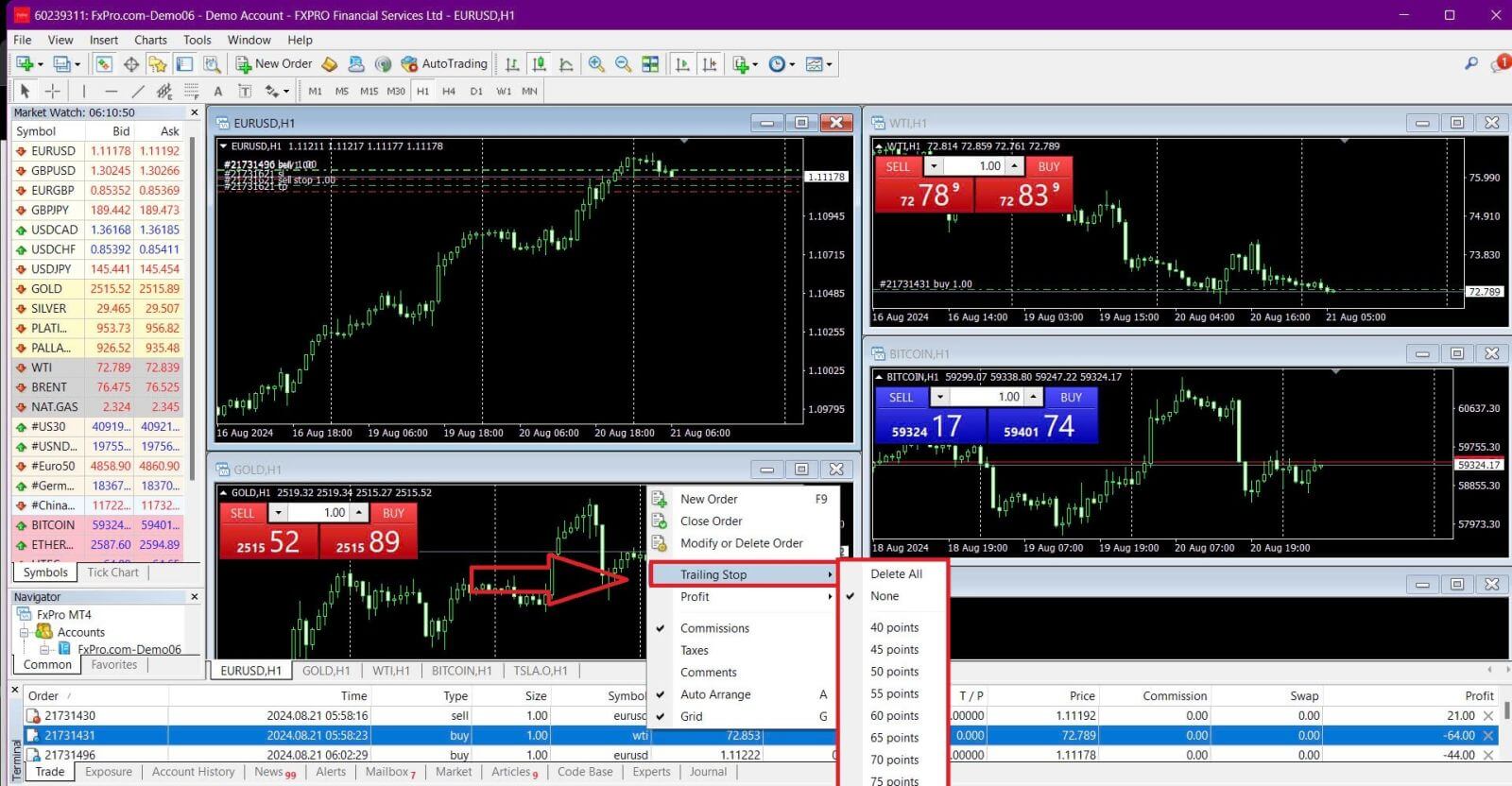Switch chart type to candlesticks icon
Viewport: 1512px width, 786px height.
point(539,64)
